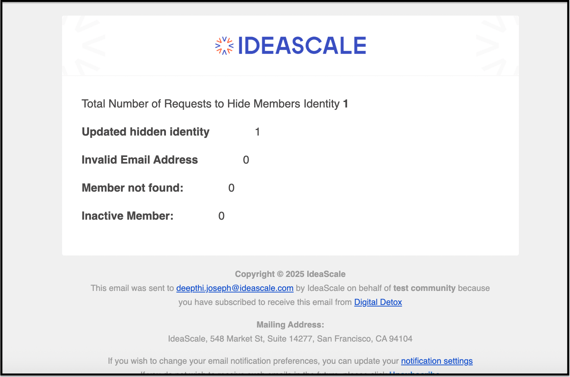This screenshot has width=570, height=377.
Task: Click the Member not found count value
Action: click(231, 188)
